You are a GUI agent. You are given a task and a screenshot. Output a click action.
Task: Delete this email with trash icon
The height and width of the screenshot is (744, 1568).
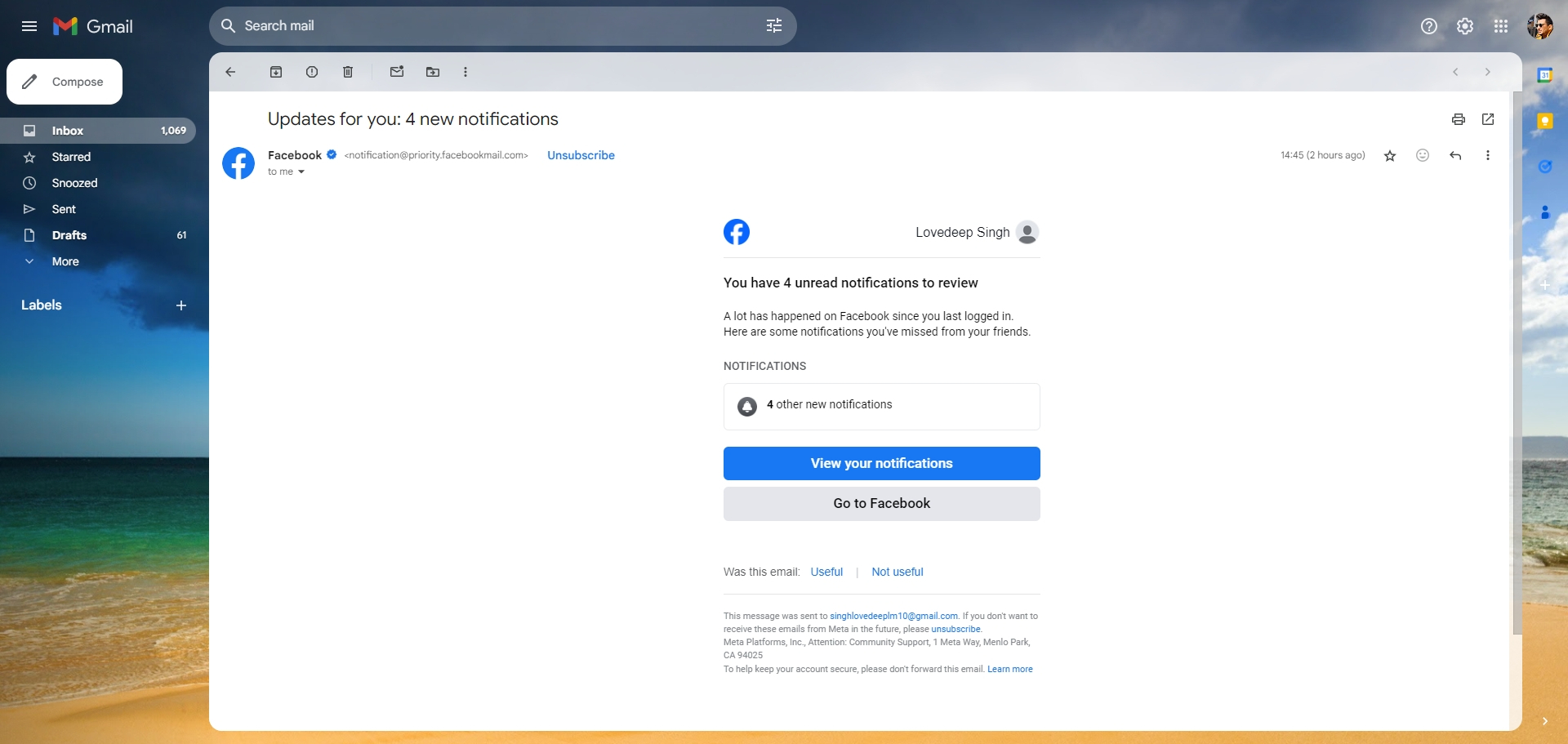(x=348, y=72)
